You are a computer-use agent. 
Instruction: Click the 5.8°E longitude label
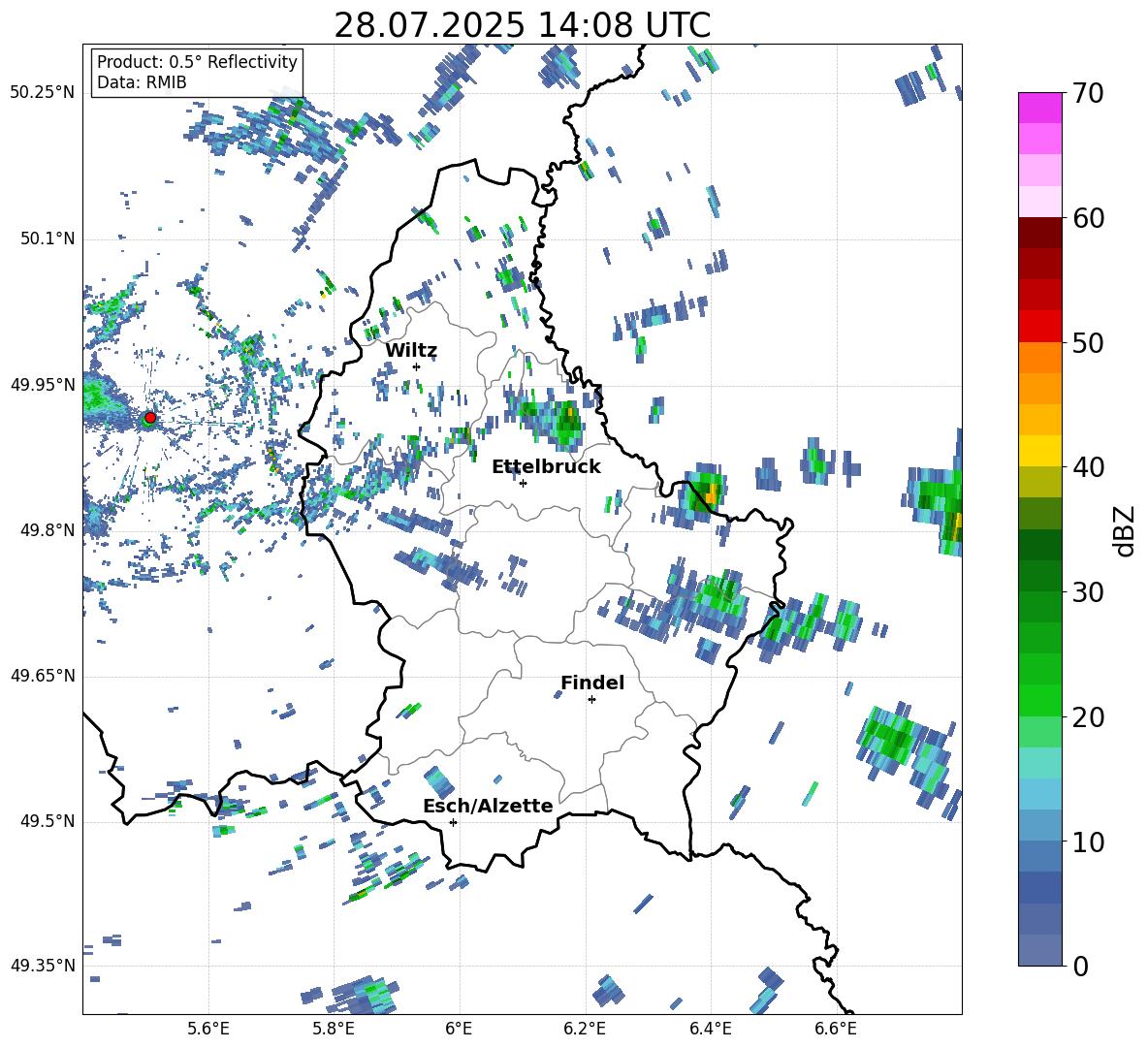tap(334, 1029)
